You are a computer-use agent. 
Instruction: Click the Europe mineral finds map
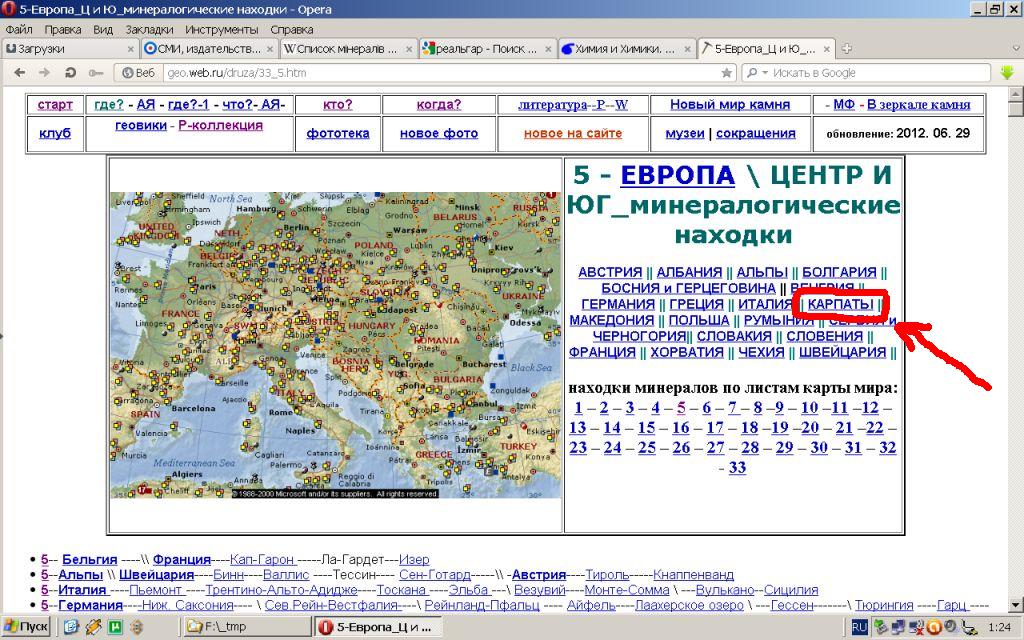[335, 345]
